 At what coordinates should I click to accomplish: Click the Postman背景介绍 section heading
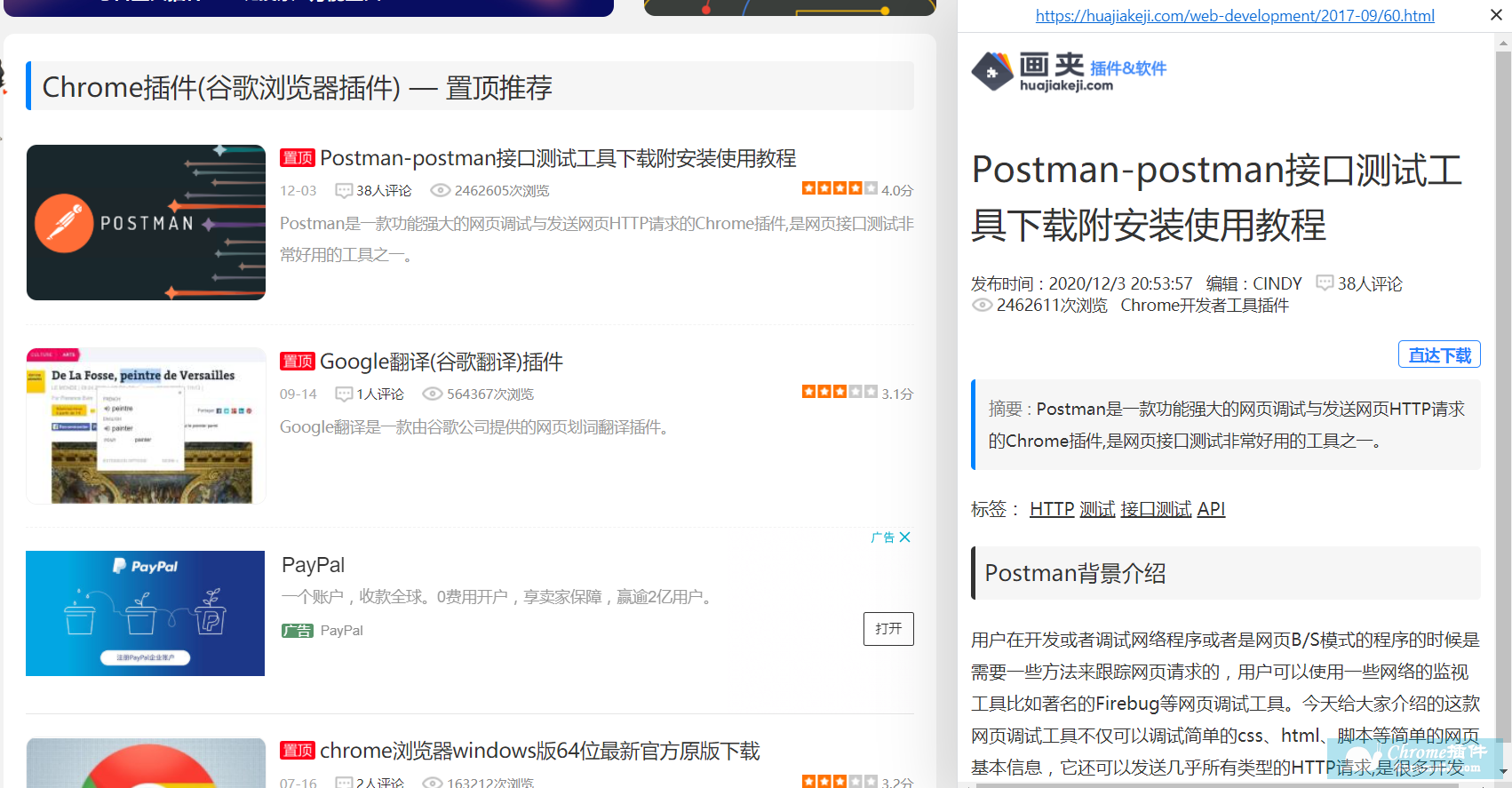pos(1226,573)
